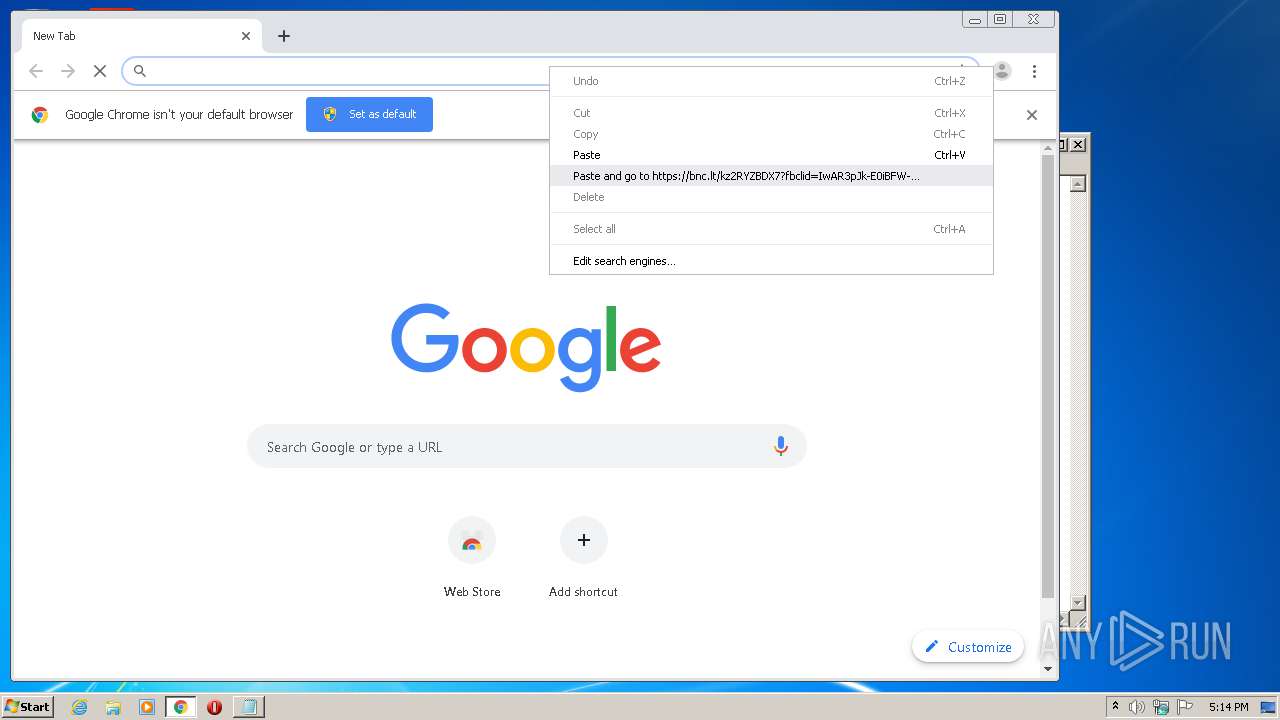Viewport: 1280px width, 720px height.
Task: Click the Set as default button
Action: coord(369,114)
